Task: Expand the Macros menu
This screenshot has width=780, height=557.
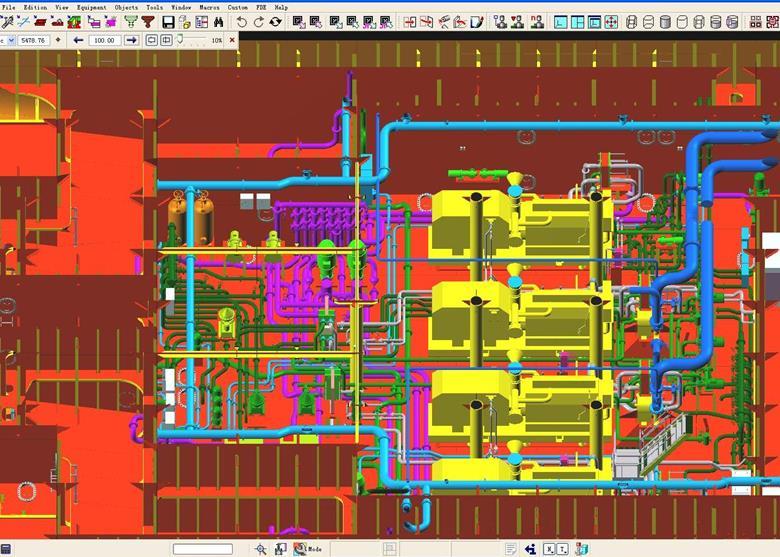Action: pyautogui.click(x=209, y=6)
